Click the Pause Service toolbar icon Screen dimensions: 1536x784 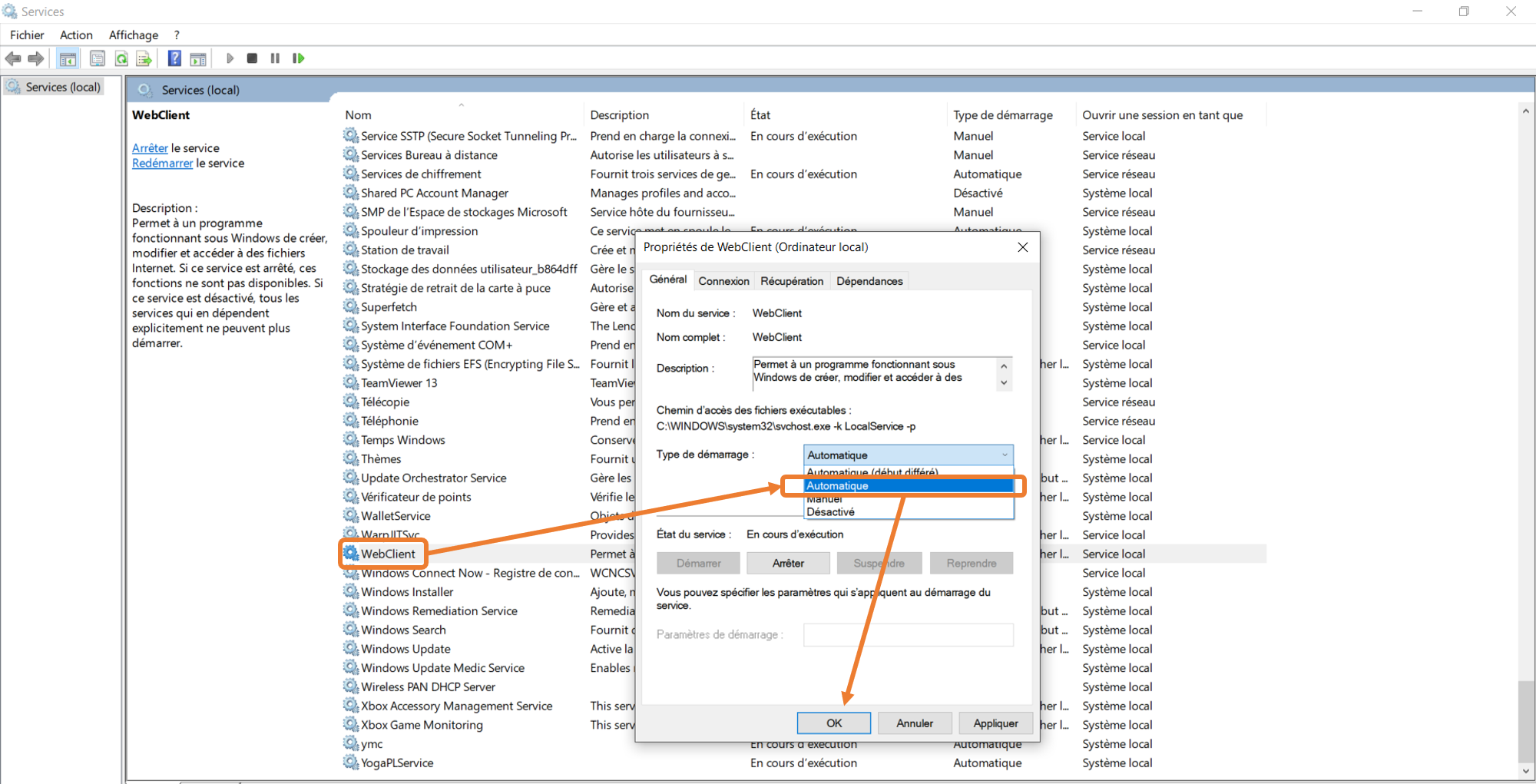[275, 58]
